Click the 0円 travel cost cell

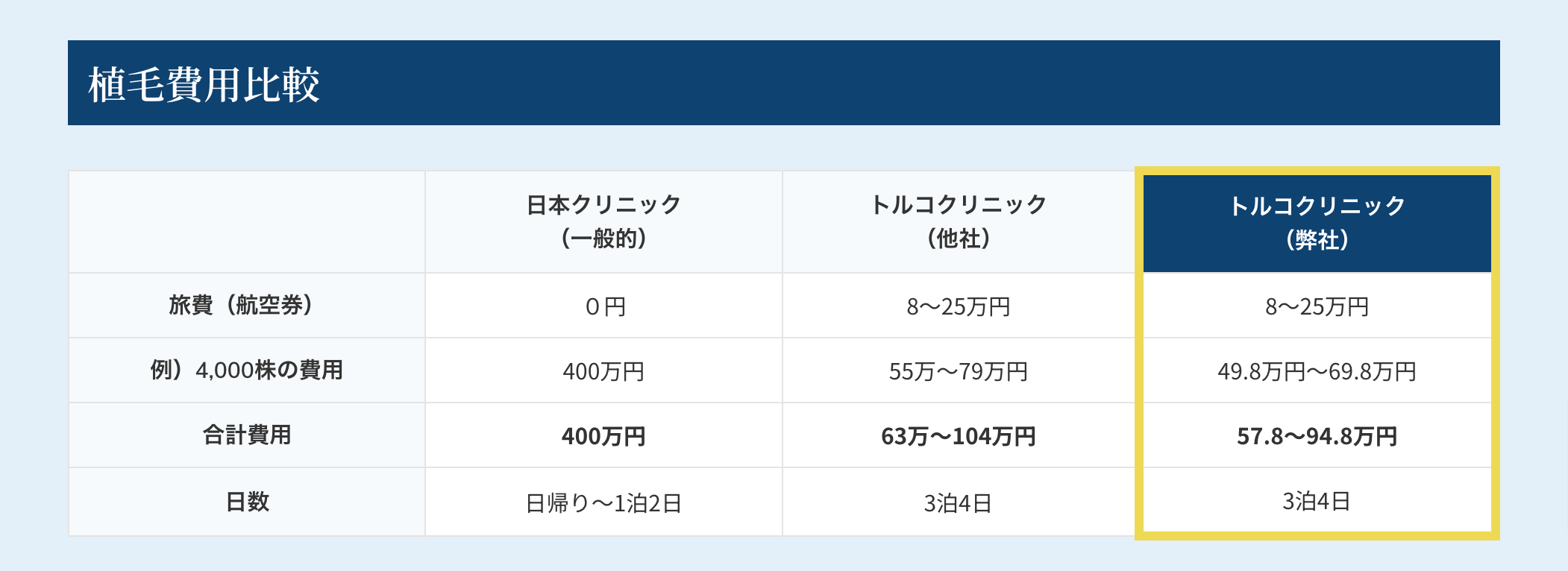coord(603,306)
